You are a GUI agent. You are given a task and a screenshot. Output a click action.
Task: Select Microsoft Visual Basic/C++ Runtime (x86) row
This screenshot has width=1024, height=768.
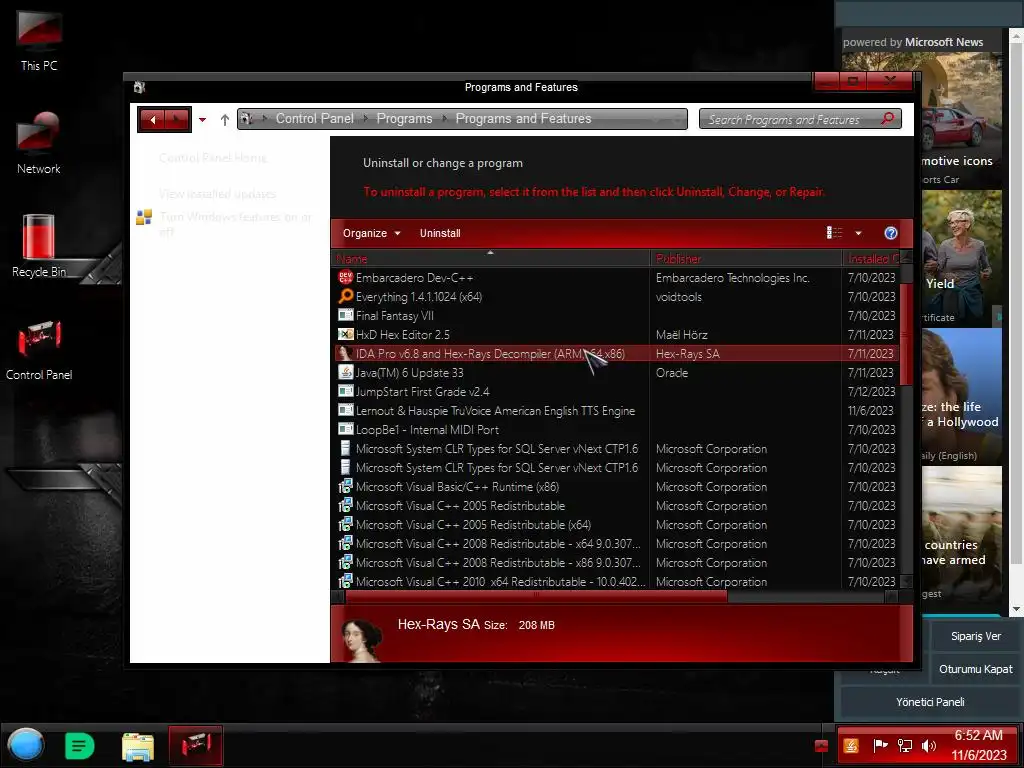click(616, 487)
